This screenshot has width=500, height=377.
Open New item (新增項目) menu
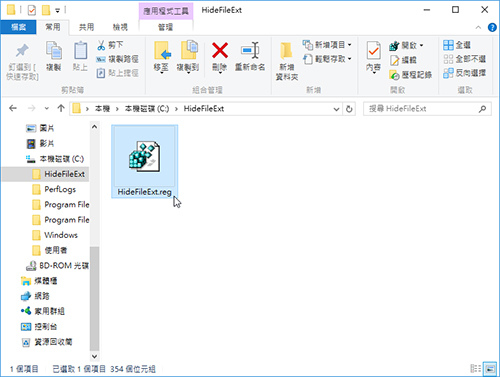[327, 45]
